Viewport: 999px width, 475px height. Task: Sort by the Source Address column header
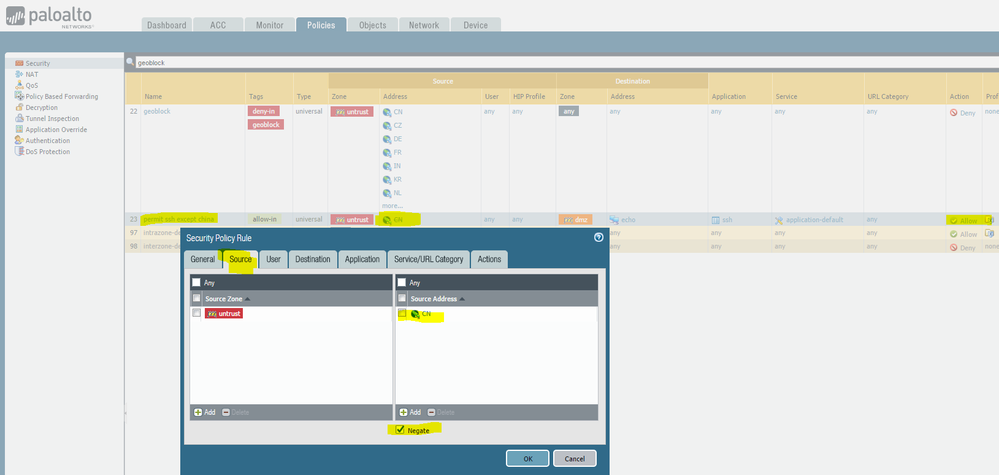pyautogui.click(x=435, y=299)
